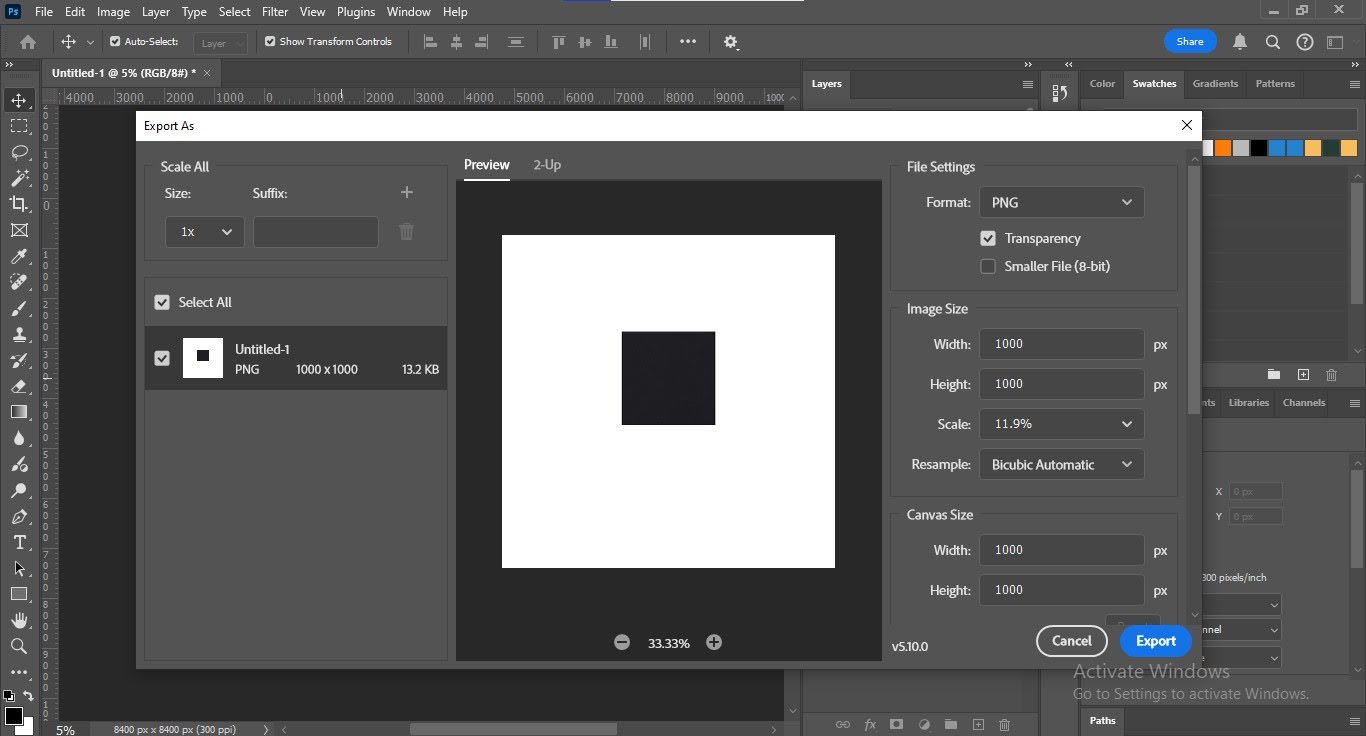
Task: Open the Format PNG dropdown
Action: click(1061, 203)
